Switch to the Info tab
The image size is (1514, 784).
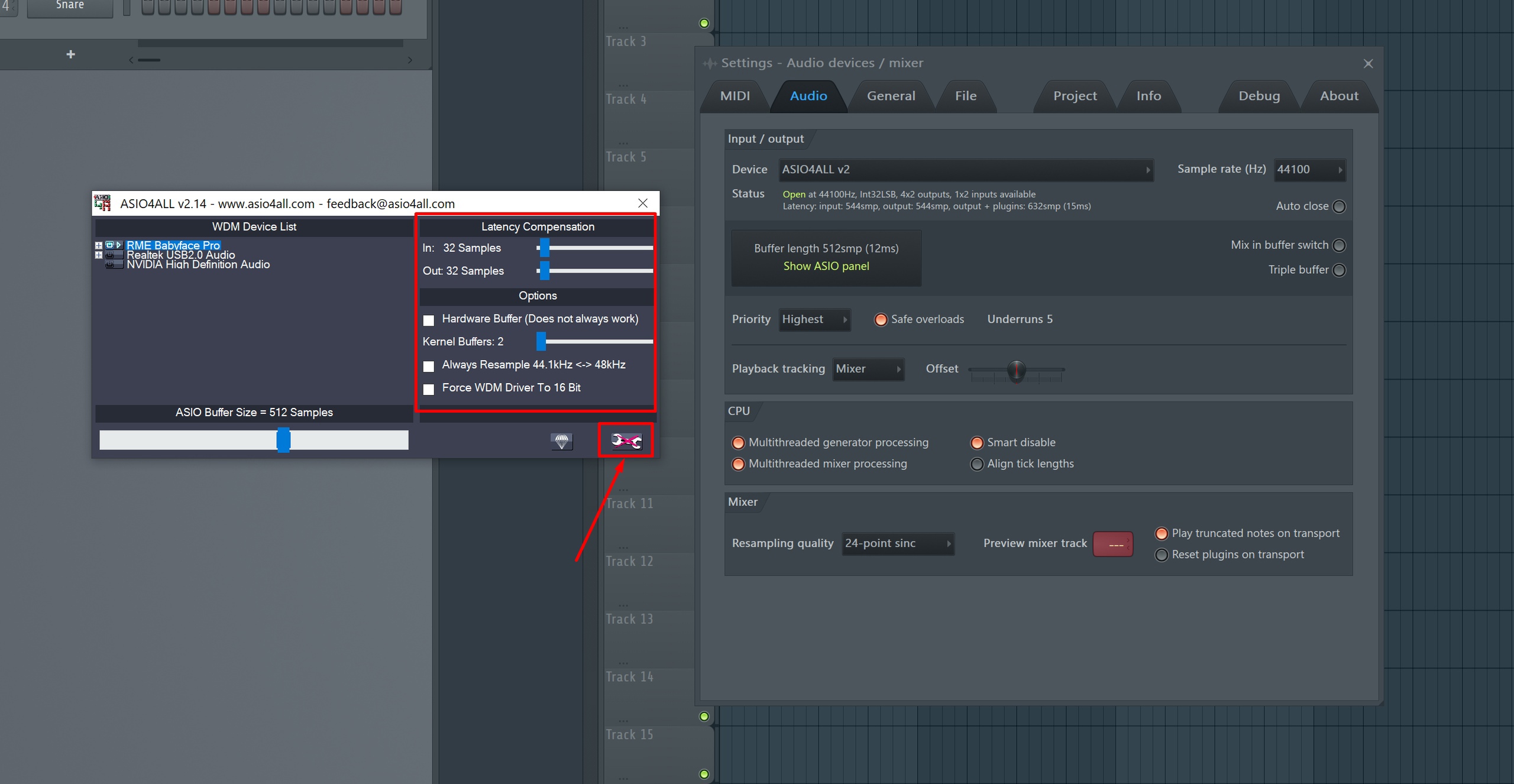(x=1149, y=96)
